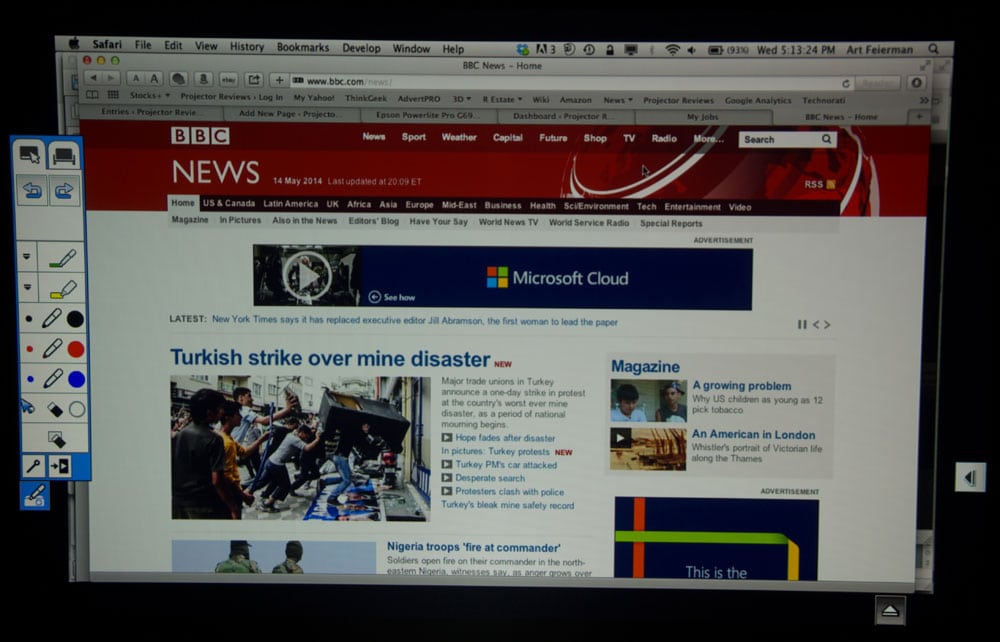
Task: Select the PC interactive mouse mode tab
Action: pos(29,155)
